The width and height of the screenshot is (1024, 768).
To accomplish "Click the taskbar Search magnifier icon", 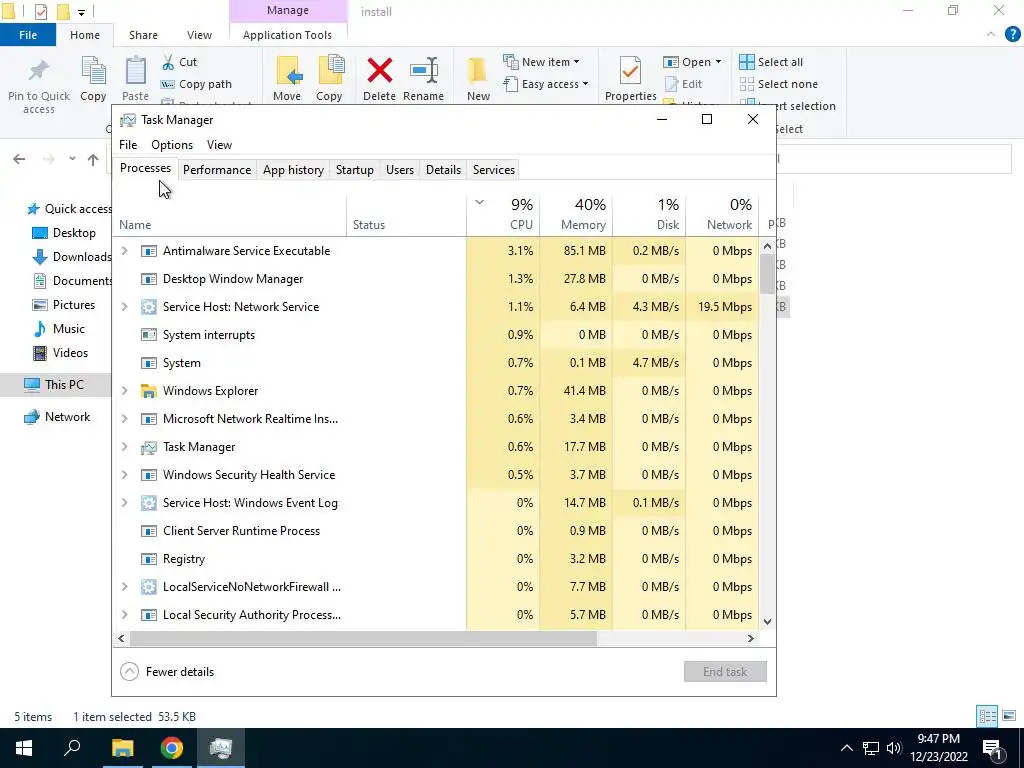I will (x=72, y=748).
